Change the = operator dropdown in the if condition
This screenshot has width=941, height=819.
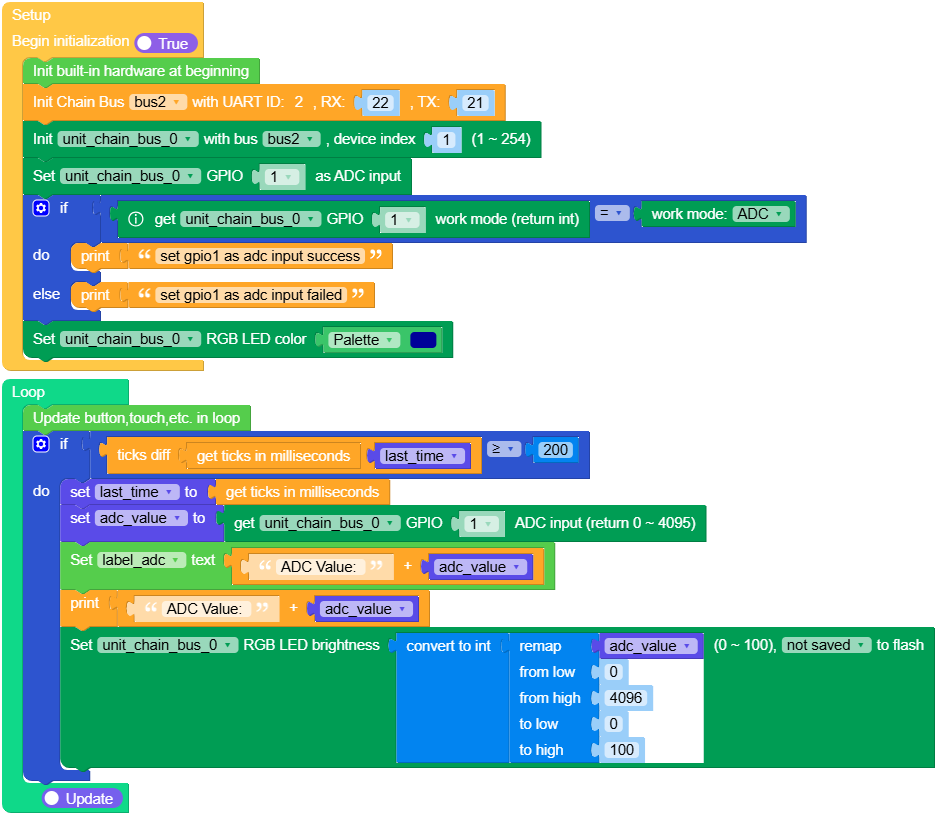coord(614,213)
